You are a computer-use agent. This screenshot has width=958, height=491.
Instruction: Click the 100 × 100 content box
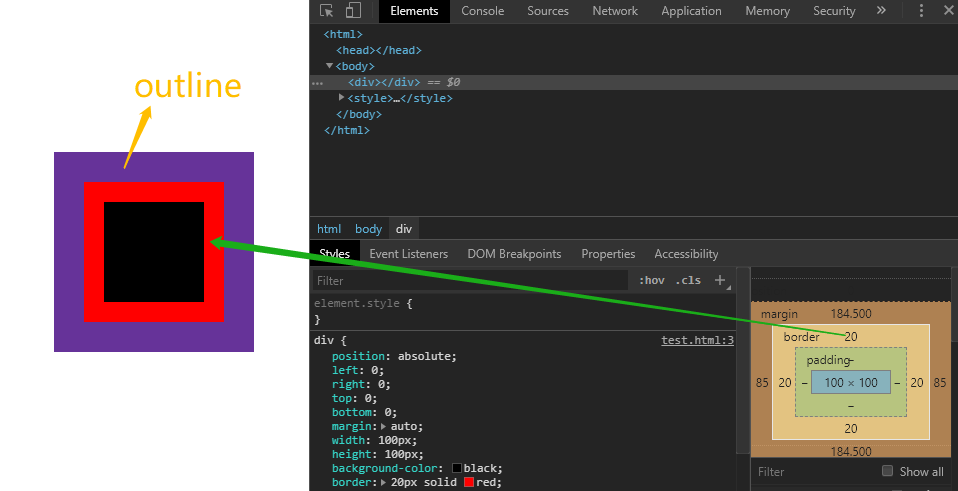pos(850,382)
